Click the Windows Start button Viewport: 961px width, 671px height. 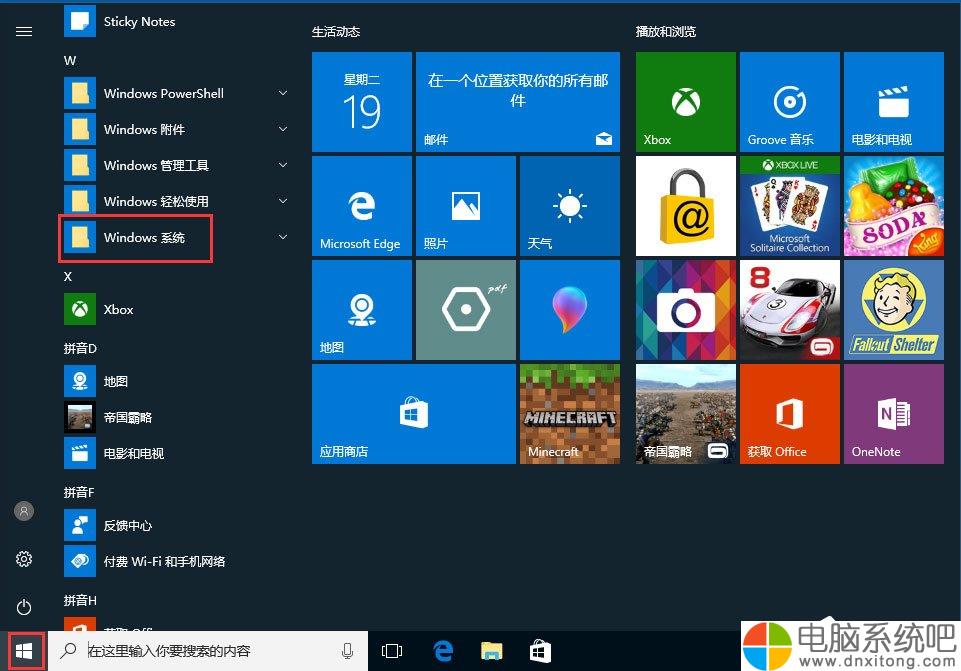coord(24,651)
